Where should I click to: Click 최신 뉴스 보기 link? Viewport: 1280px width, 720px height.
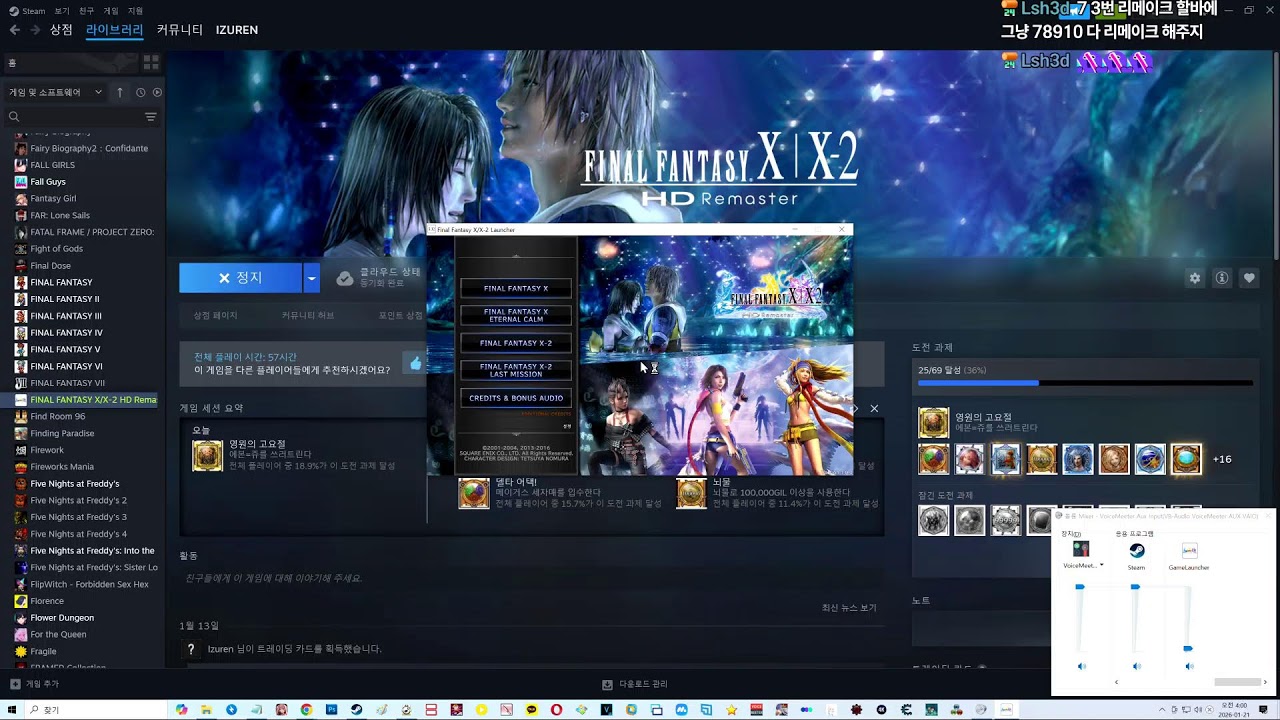(x=848, y=607)
